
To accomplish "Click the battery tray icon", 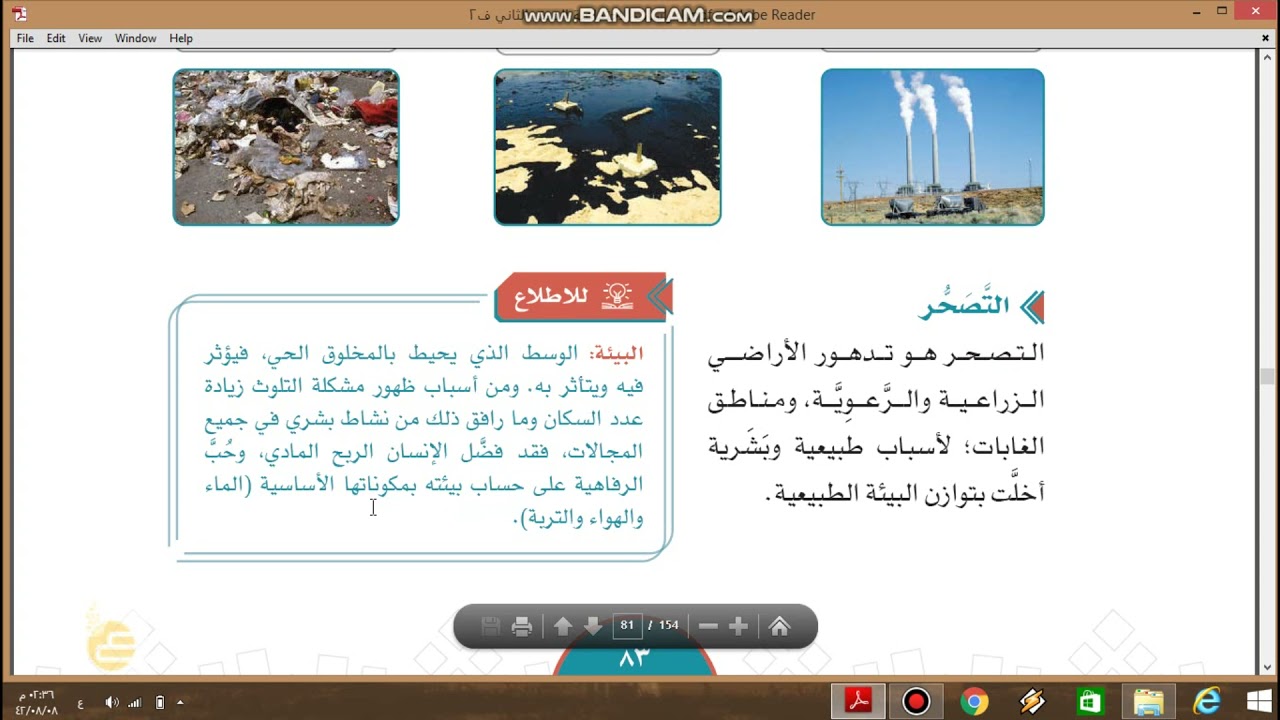I will pyautogui.click(x=159, y=703).
